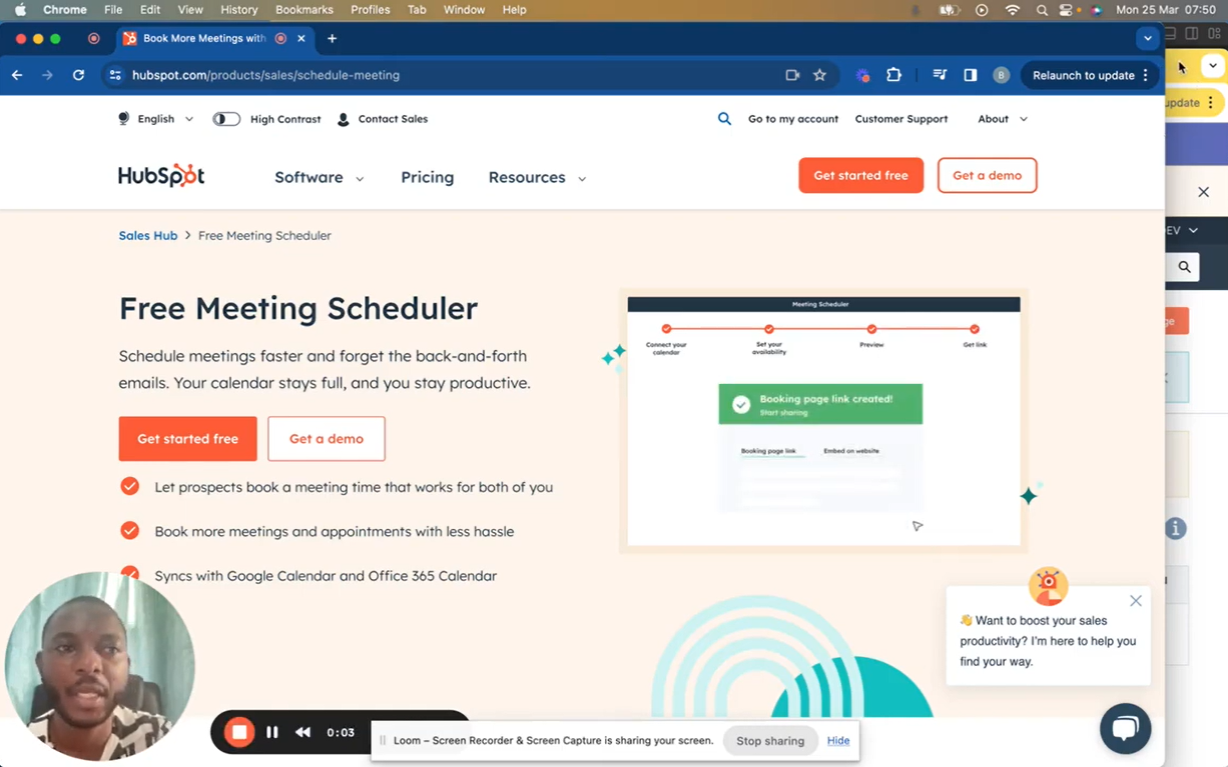The height and width of the screenshot is (767, 1228).
Task: Click the info icon in background window
Action: click(x=1176, y=528)
